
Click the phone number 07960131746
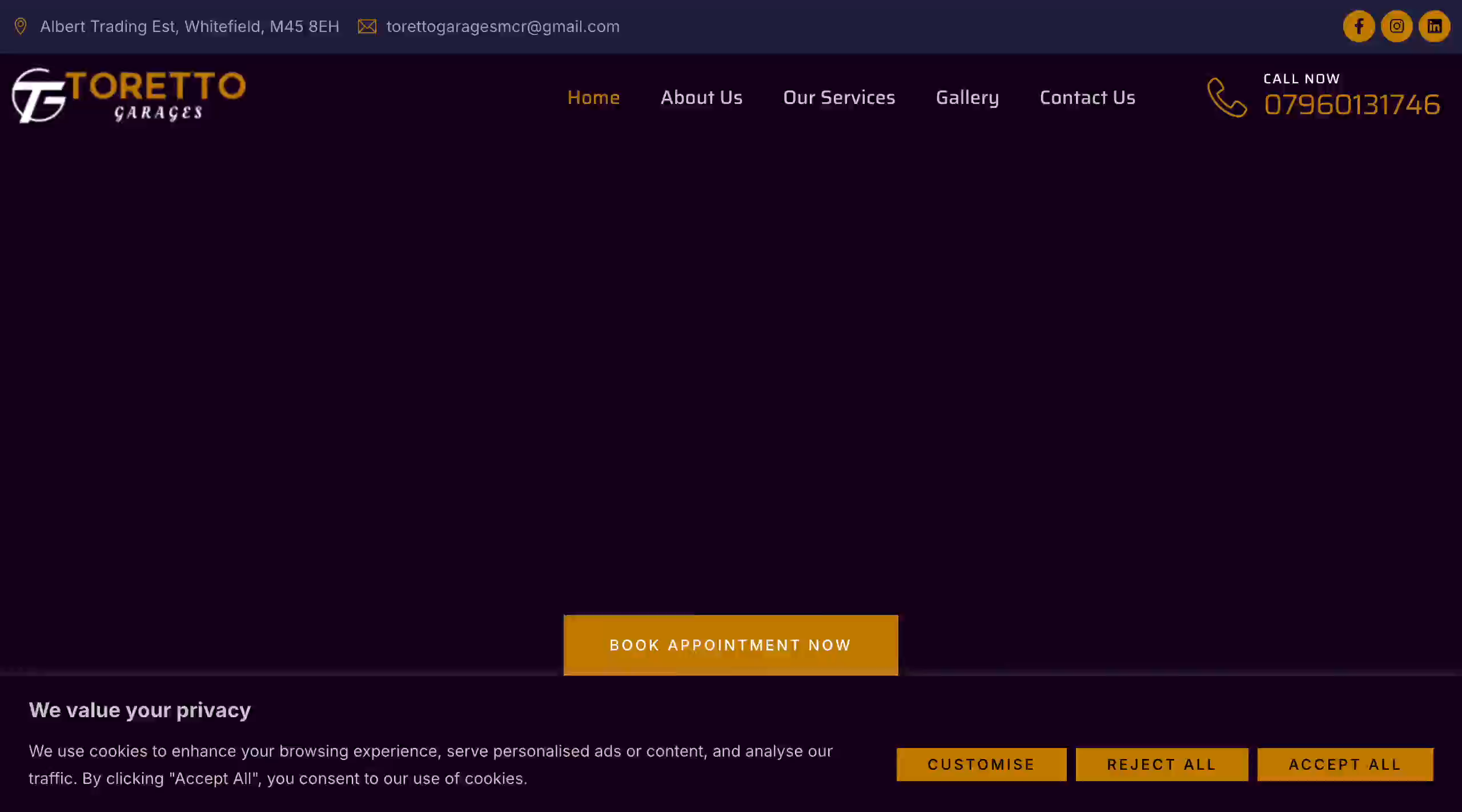point(1352,104)
